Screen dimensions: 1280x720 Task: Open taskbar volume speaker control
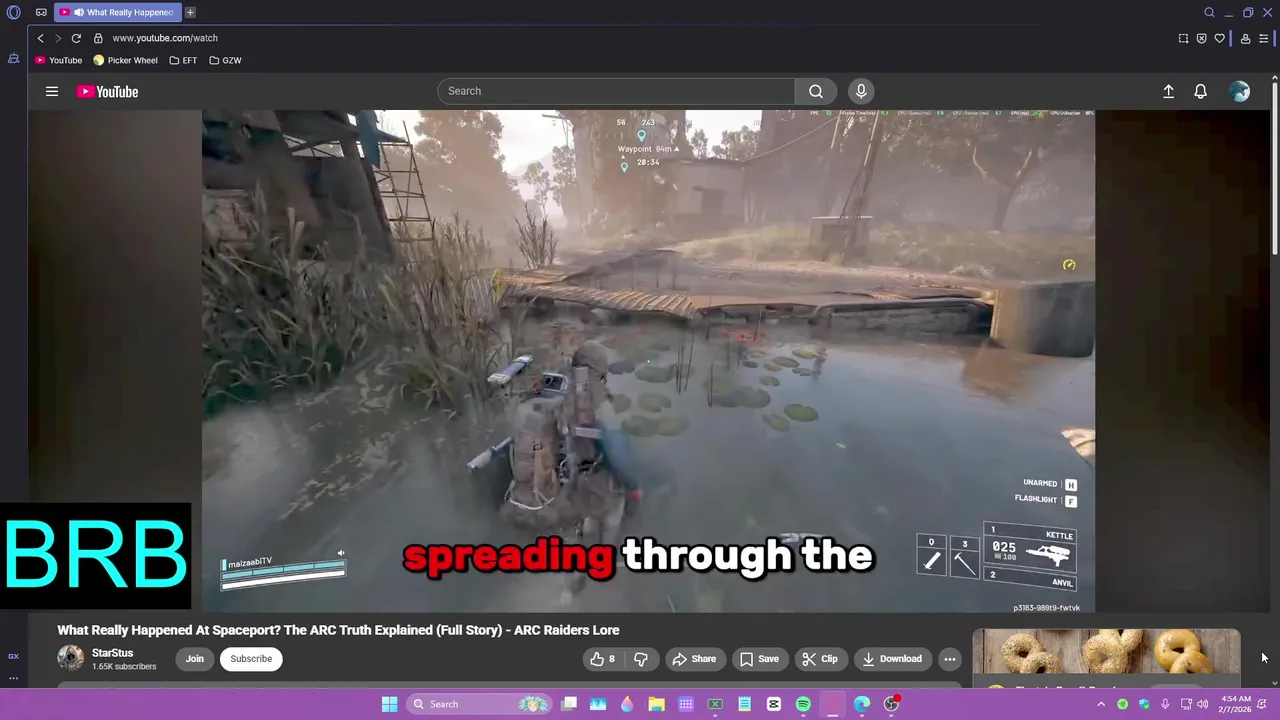coord(1203,704)
